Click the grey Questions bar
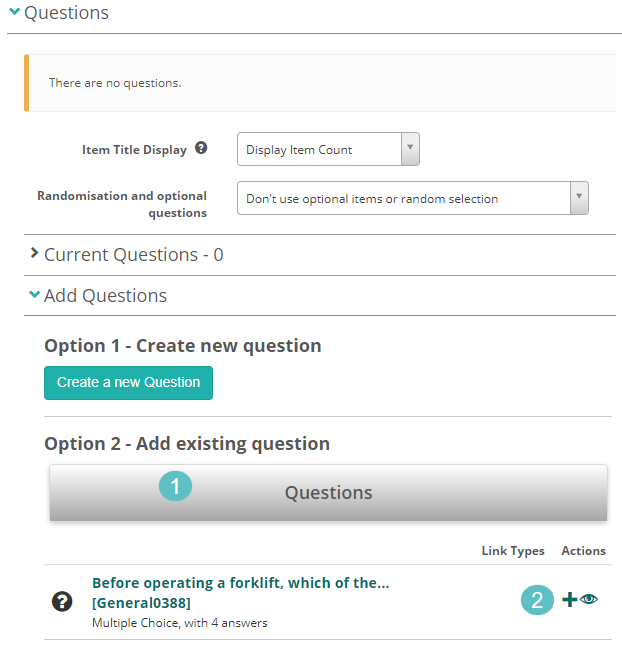The image size is (622, 646). click(328, 492)
